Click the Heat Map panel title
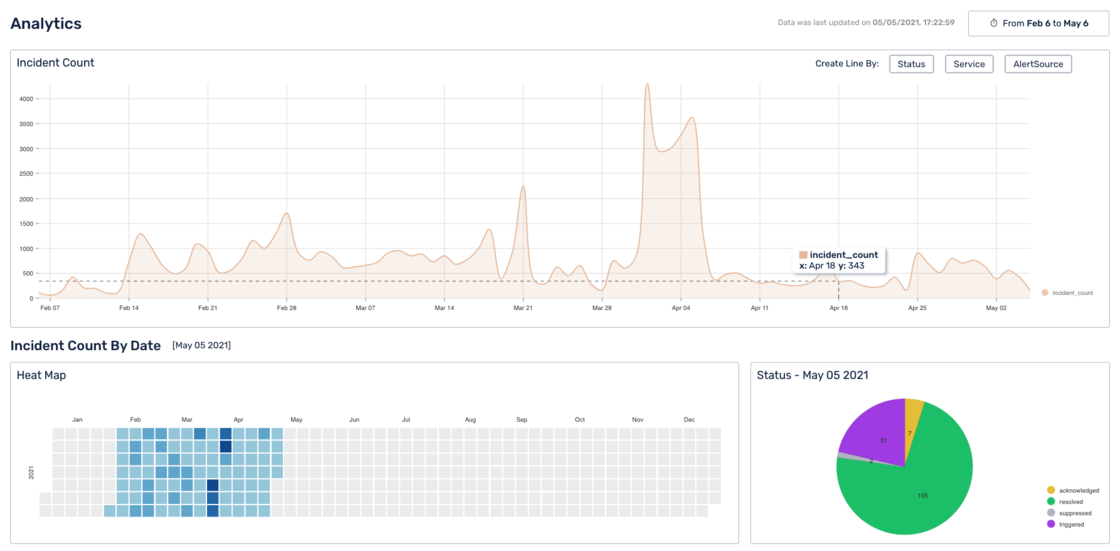The image size is (1120, 551). tap(41, 375)
